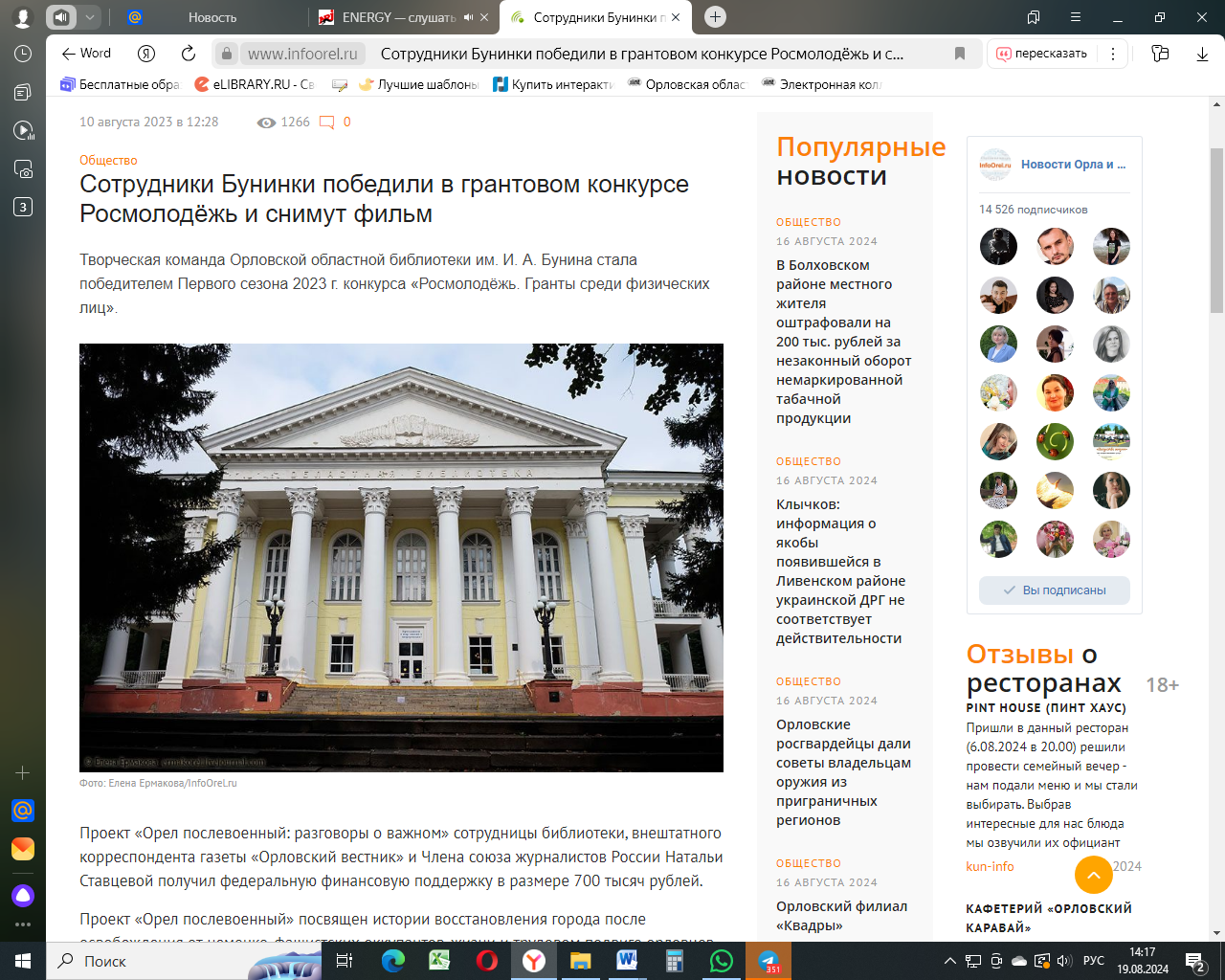Viewport: 1225px width, 980px height.
Task: Toggle the bookmark for this page in the address bar
Action: click(x=959, y=54)
